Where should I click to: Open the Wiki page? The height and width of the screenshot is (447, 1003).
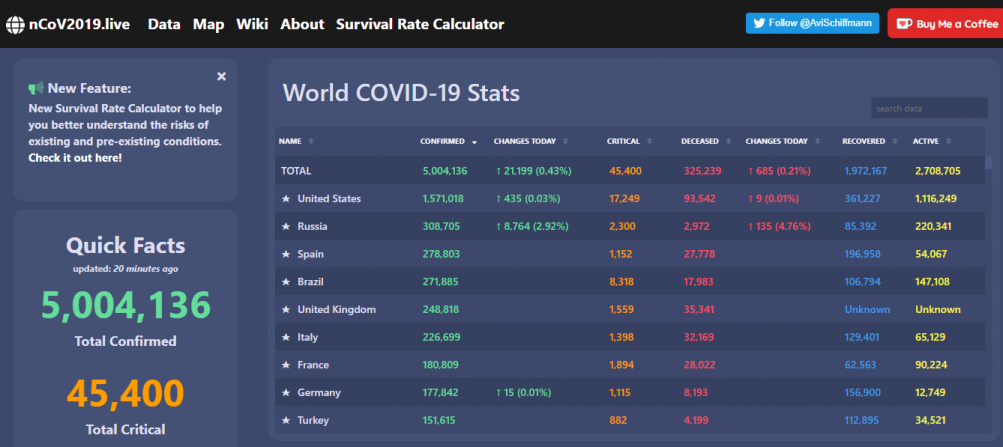click(252, 24)
